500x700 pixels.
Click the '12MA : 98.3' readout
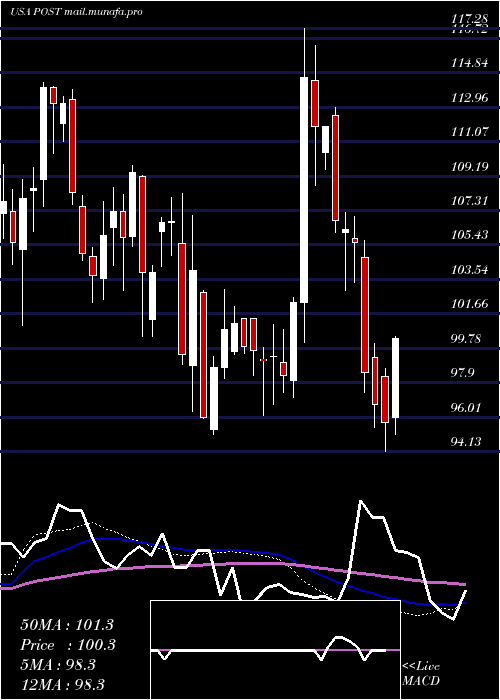(62, 685)
